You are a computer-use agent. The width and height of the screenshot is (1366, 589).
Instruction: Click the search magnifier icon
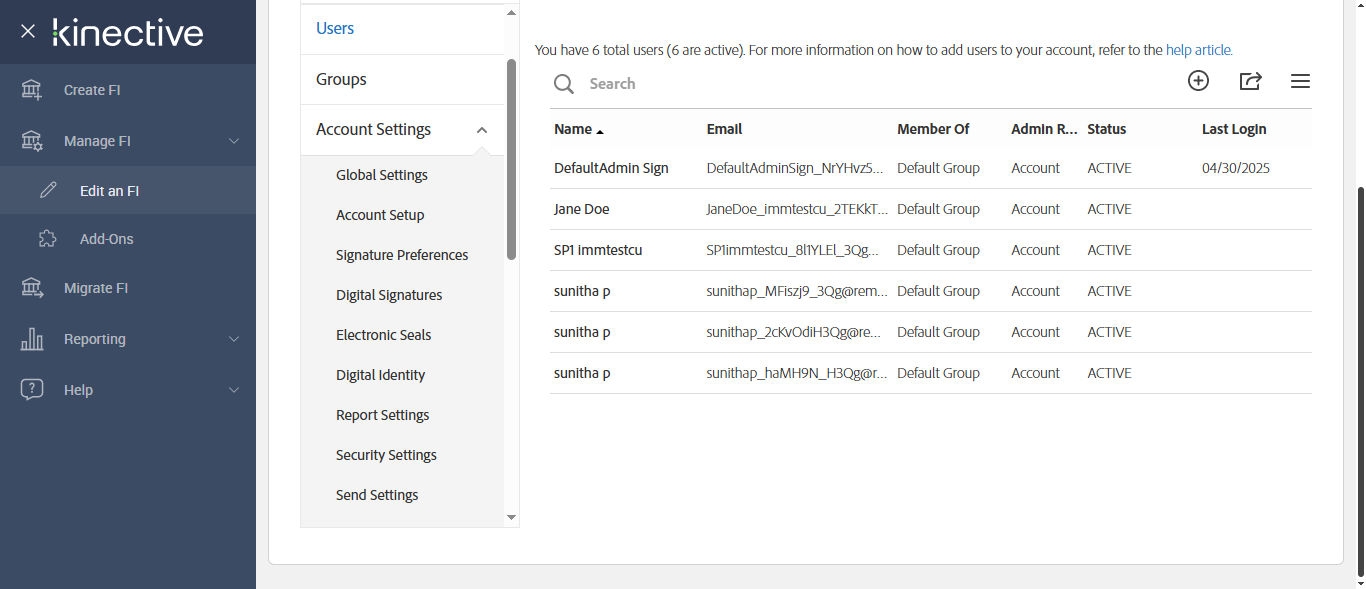[x=564, y=84]
